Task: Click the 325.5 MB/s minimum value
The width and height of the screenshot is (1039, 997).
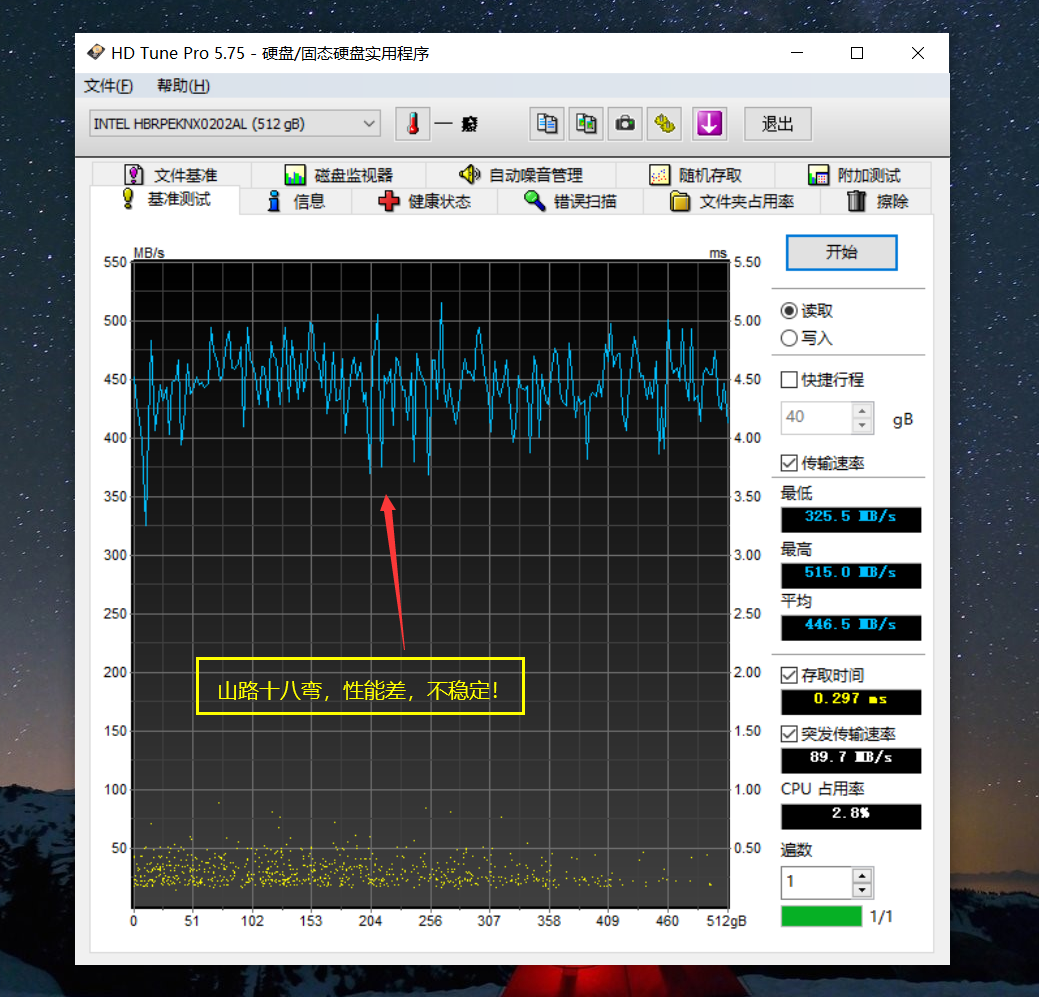Action: click(x=851, y=519)
